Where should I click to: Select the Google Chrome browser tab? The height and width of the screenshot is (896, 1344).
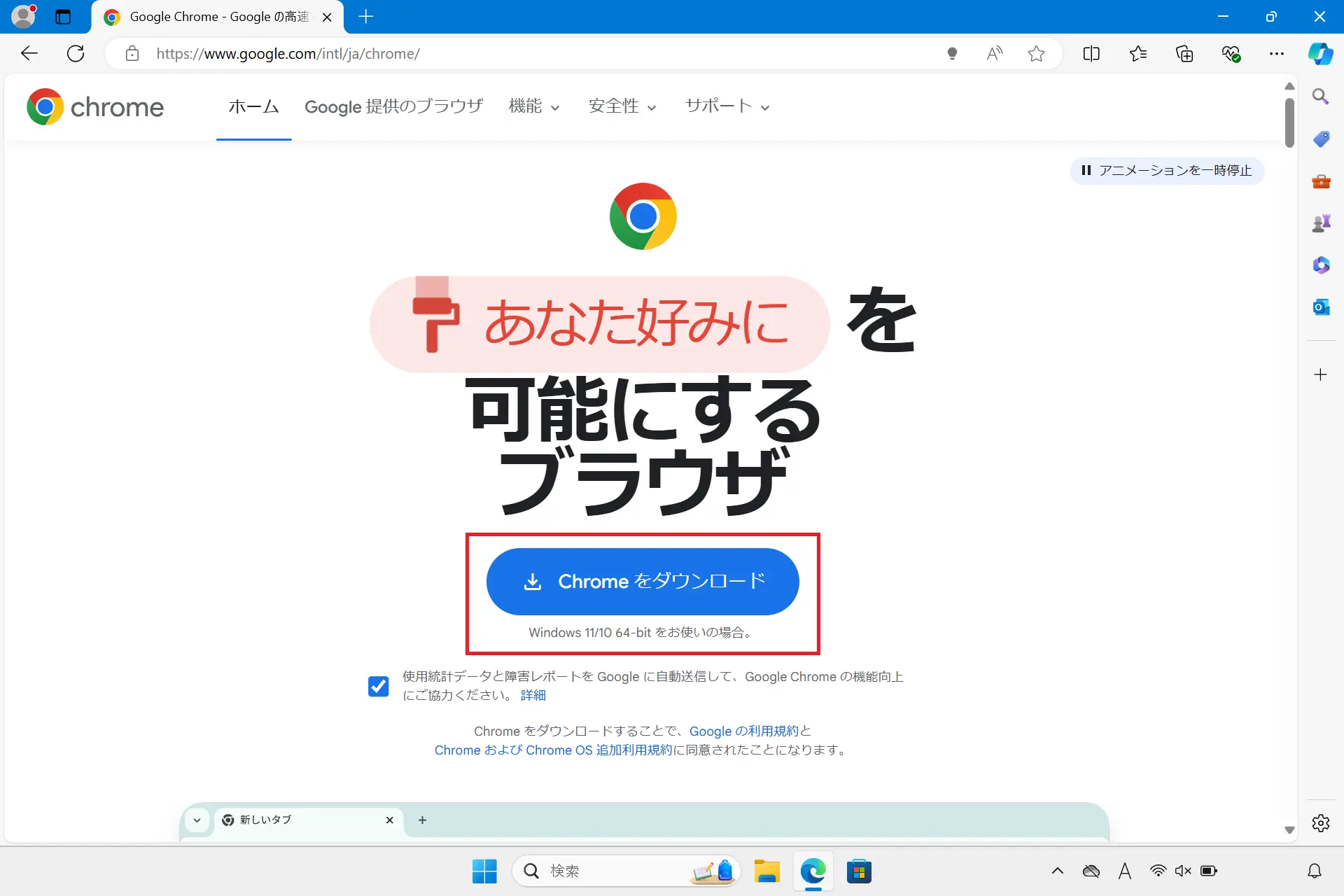[x=218, y=17]
